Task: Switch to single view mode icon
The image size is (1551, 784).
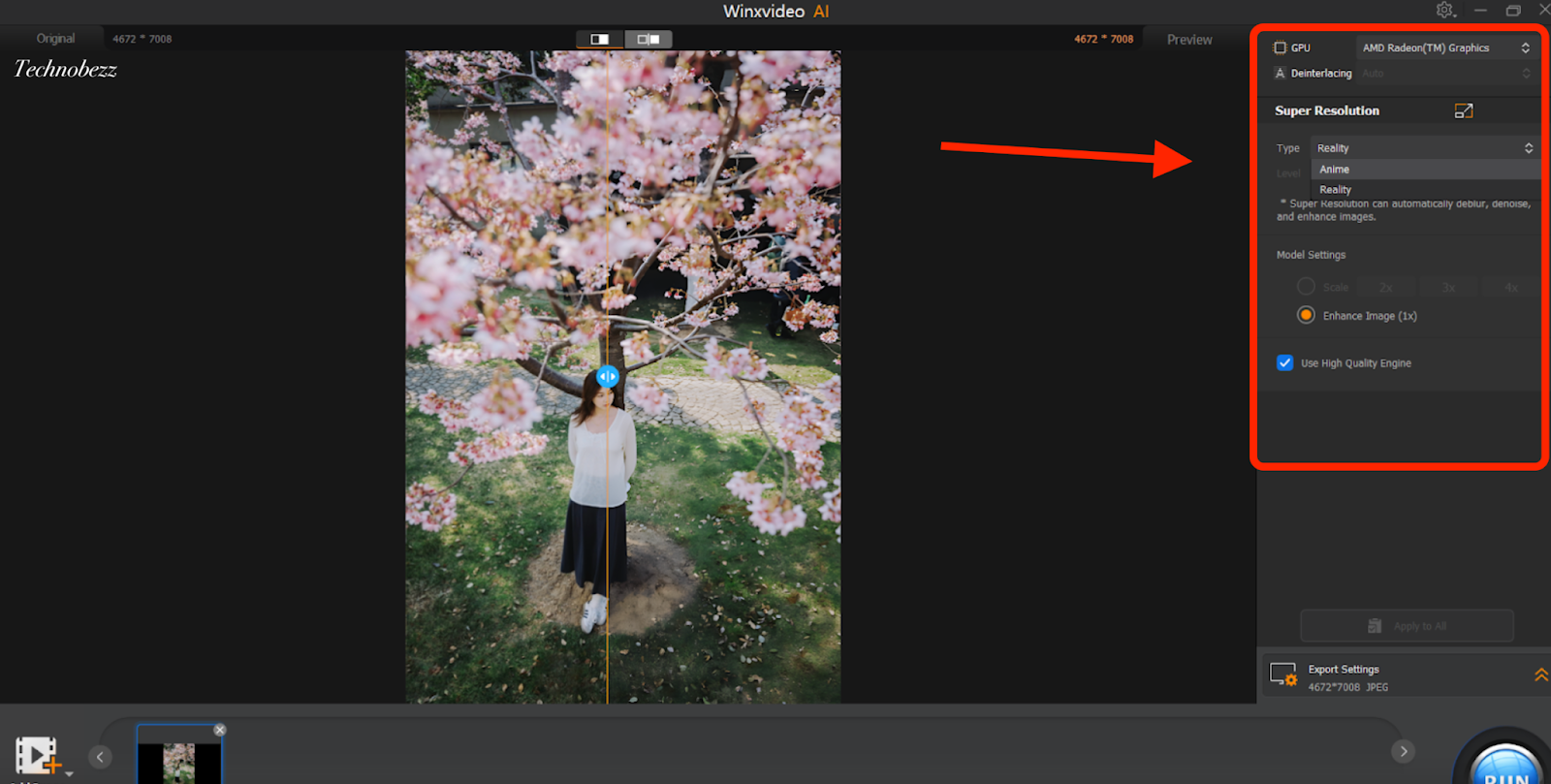Action: click(x=600, y=39)
